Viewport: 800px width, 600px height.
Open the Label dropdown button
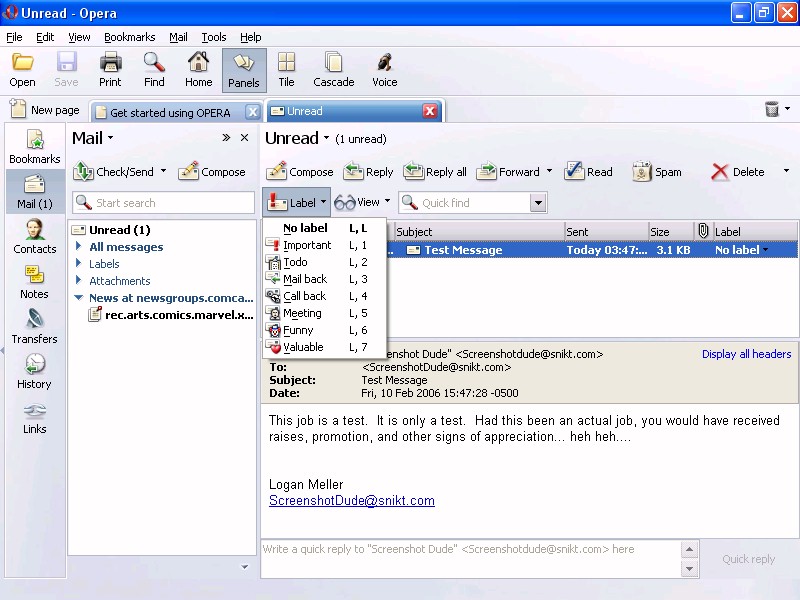297,203
